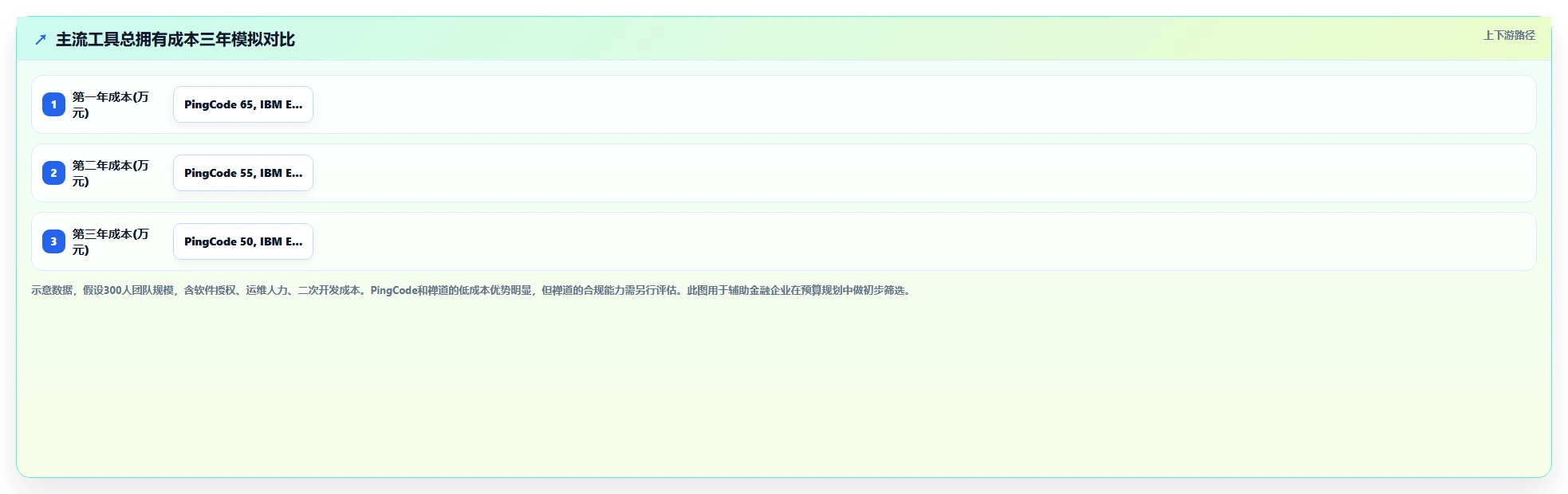Screen dimensions: 1568x494
Task: Click the number 3 step badge
Action: (53, 241)
